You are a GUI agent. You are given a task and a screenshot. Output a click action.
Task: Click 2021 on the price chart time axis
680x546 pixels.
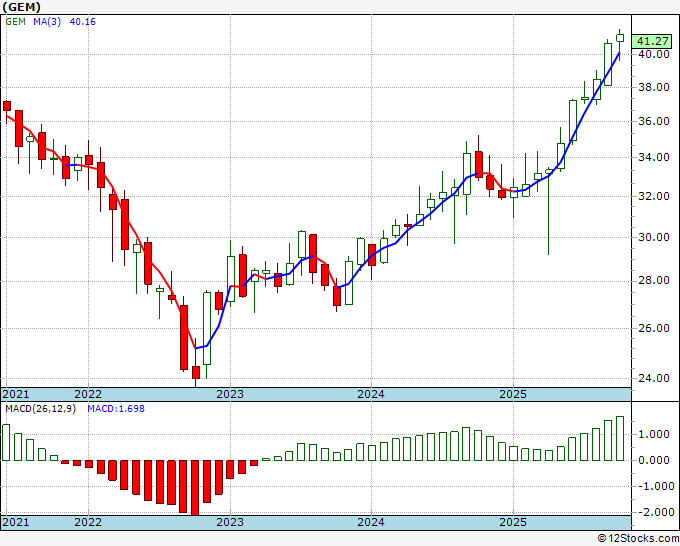16,394
